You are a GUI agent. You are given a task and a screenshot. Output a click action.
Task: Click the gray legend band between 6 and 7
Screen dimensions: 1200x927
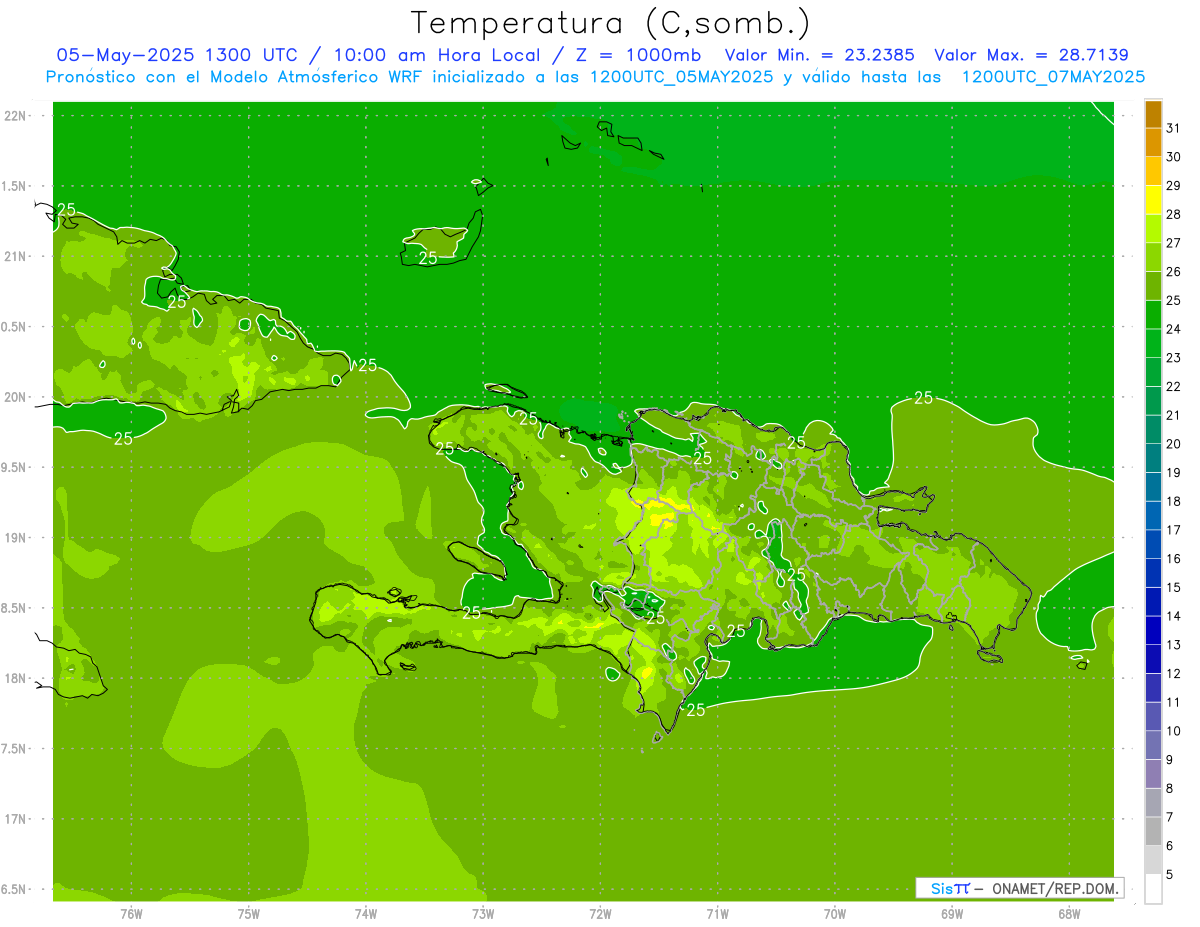point(1153,831)
